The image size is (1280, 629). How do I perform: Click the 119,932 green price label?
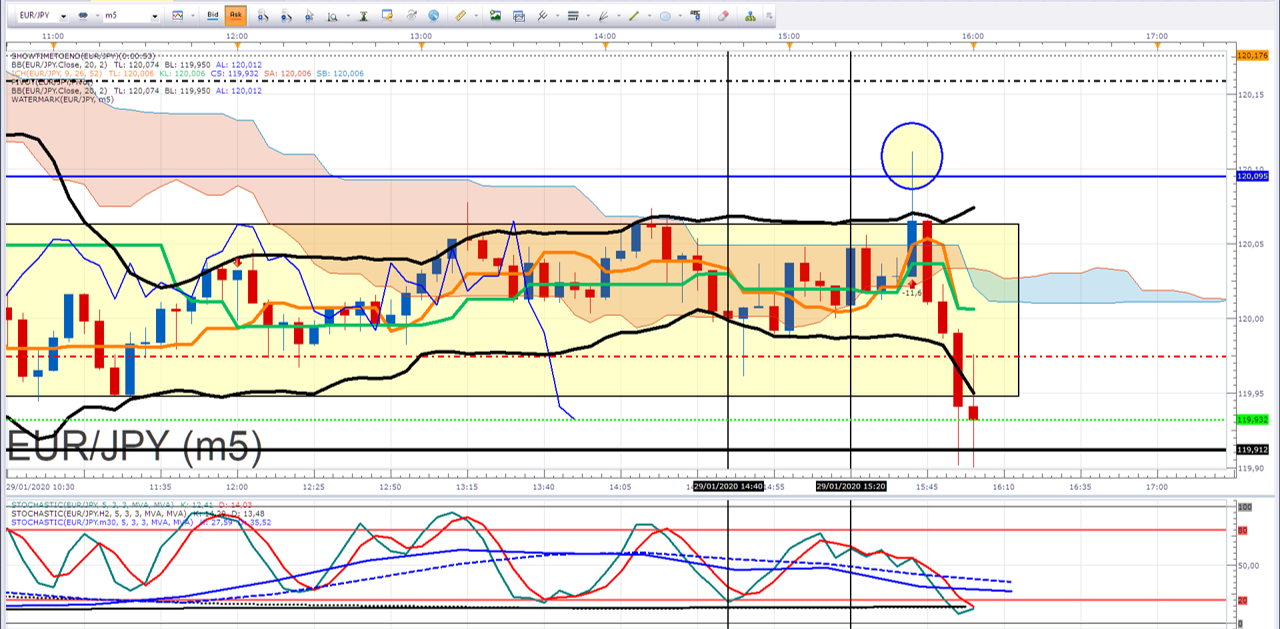1253,420
